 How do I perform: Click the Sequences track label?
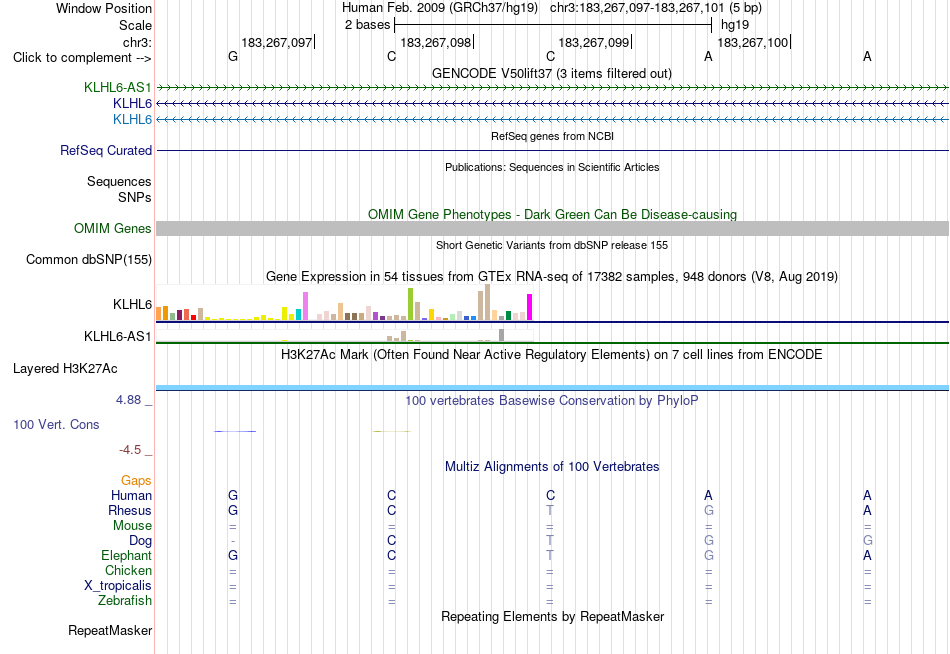119,181
